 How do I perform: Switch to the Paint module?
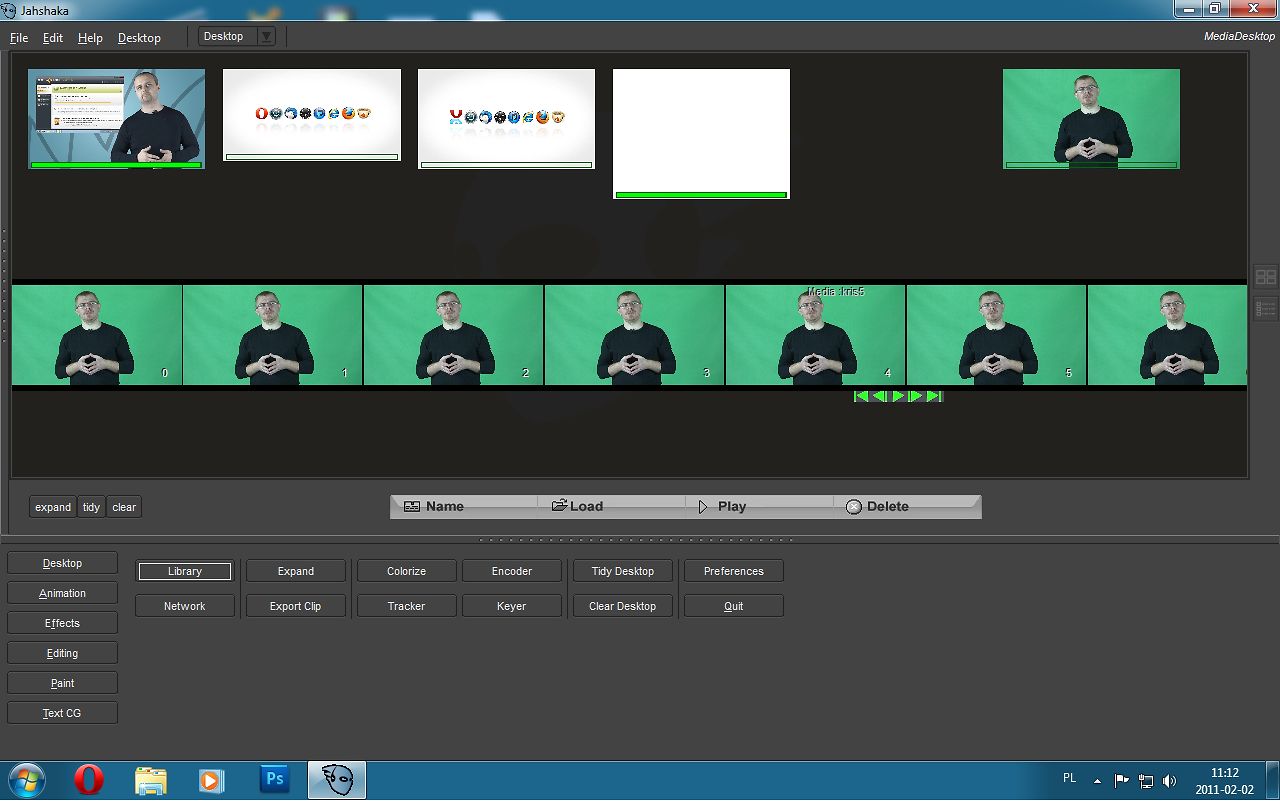click(62, 683)
